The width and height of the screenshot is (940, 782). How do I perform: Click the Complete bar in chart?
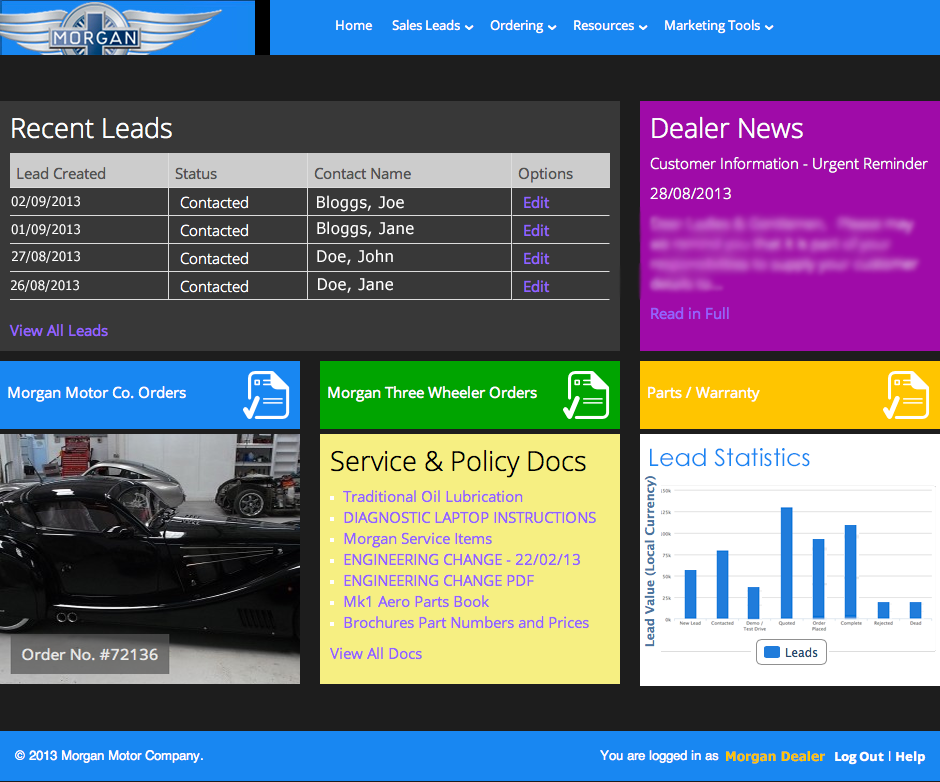point(850,572)
